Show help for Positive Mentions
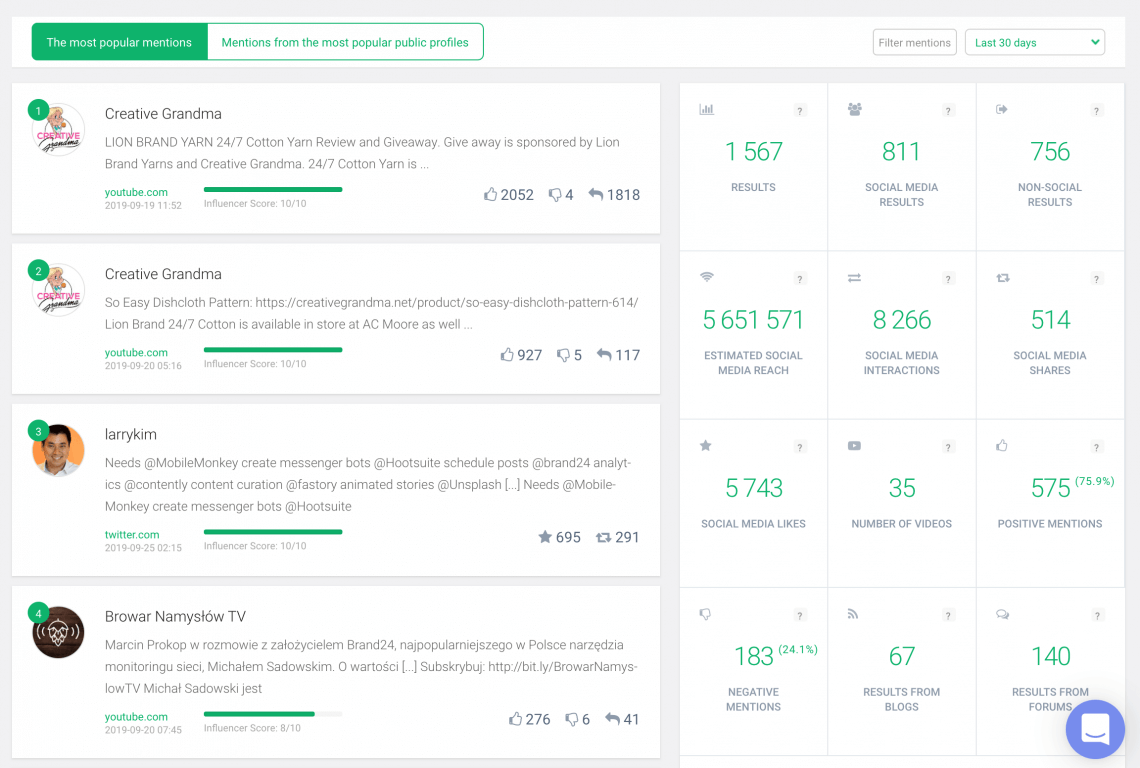 pos(1096,447)
